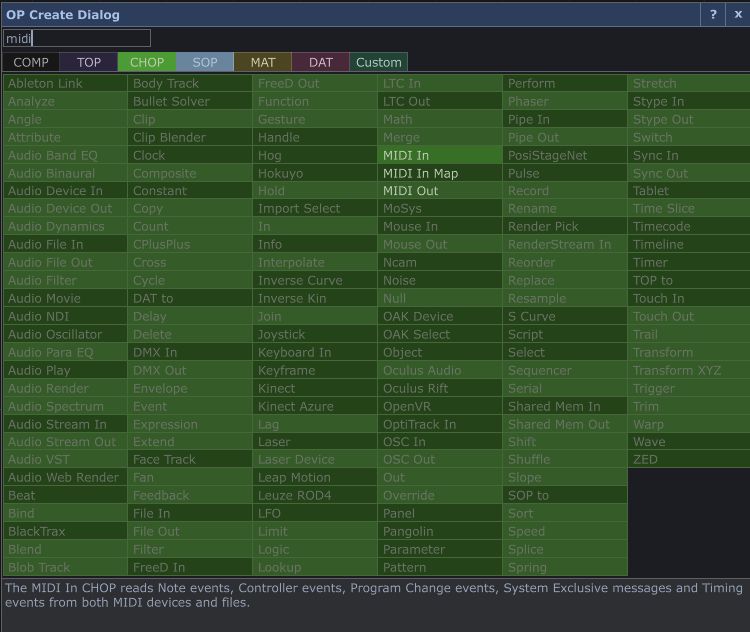
Task: Choose the BlackTrax operator
Action: 65,531
